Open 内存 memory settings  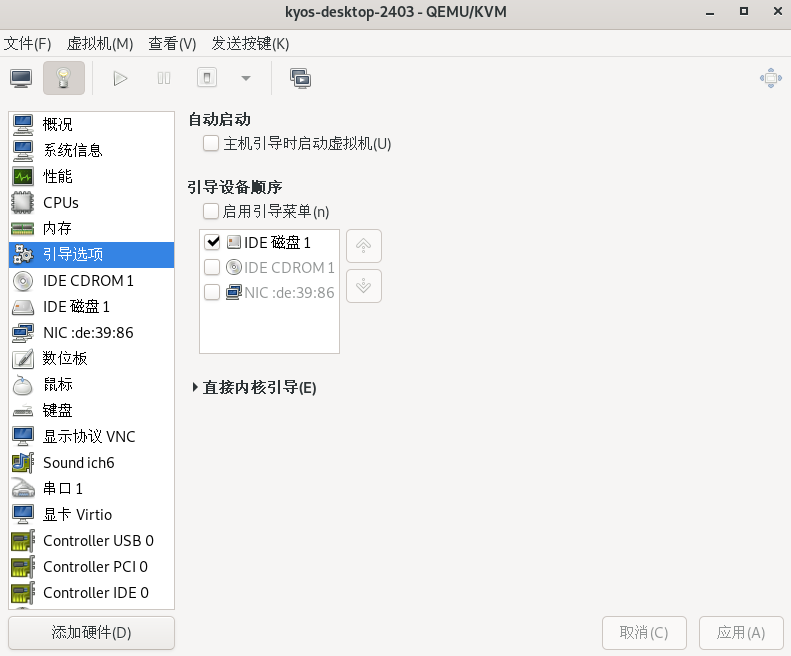coord(92,229)
